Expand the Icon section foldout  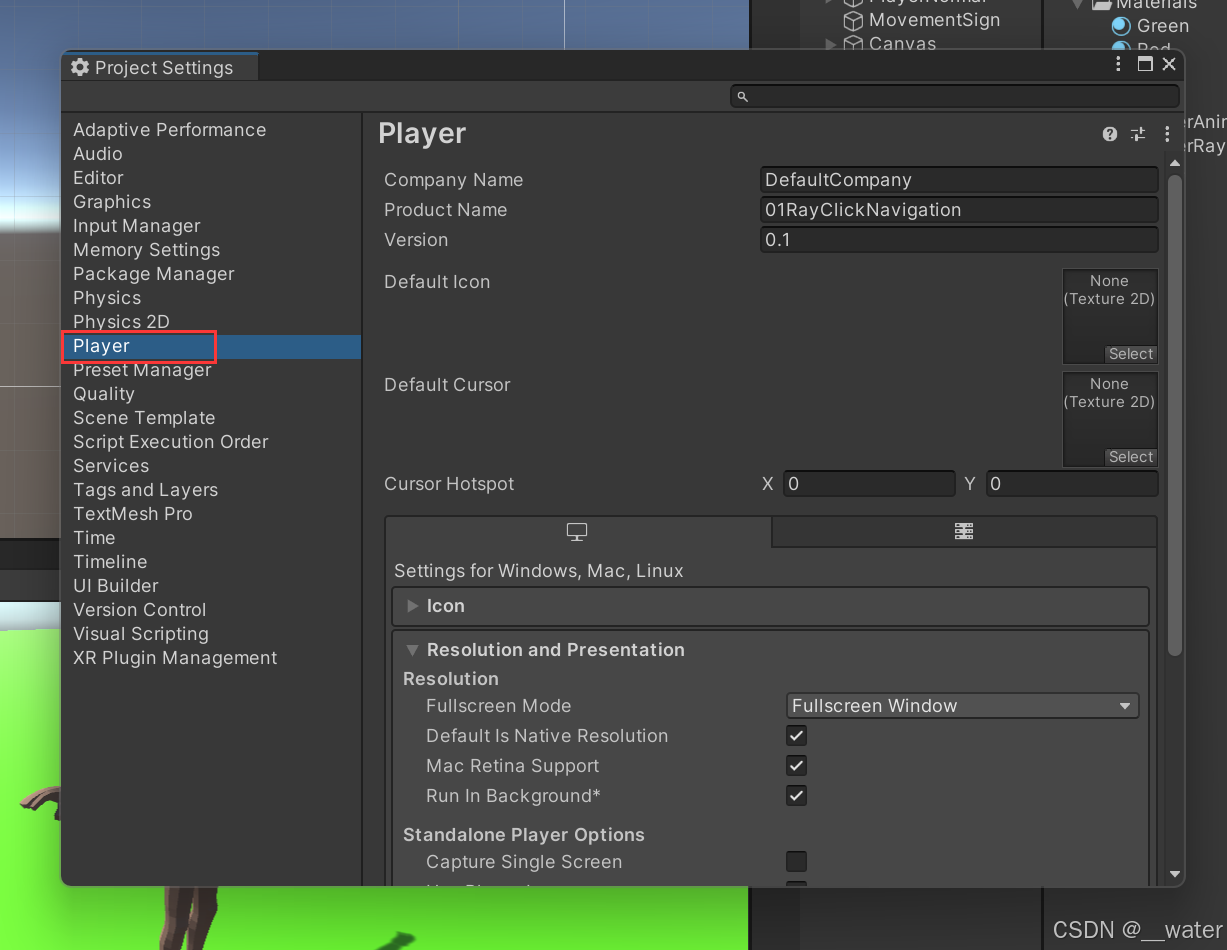coord(413,606)
